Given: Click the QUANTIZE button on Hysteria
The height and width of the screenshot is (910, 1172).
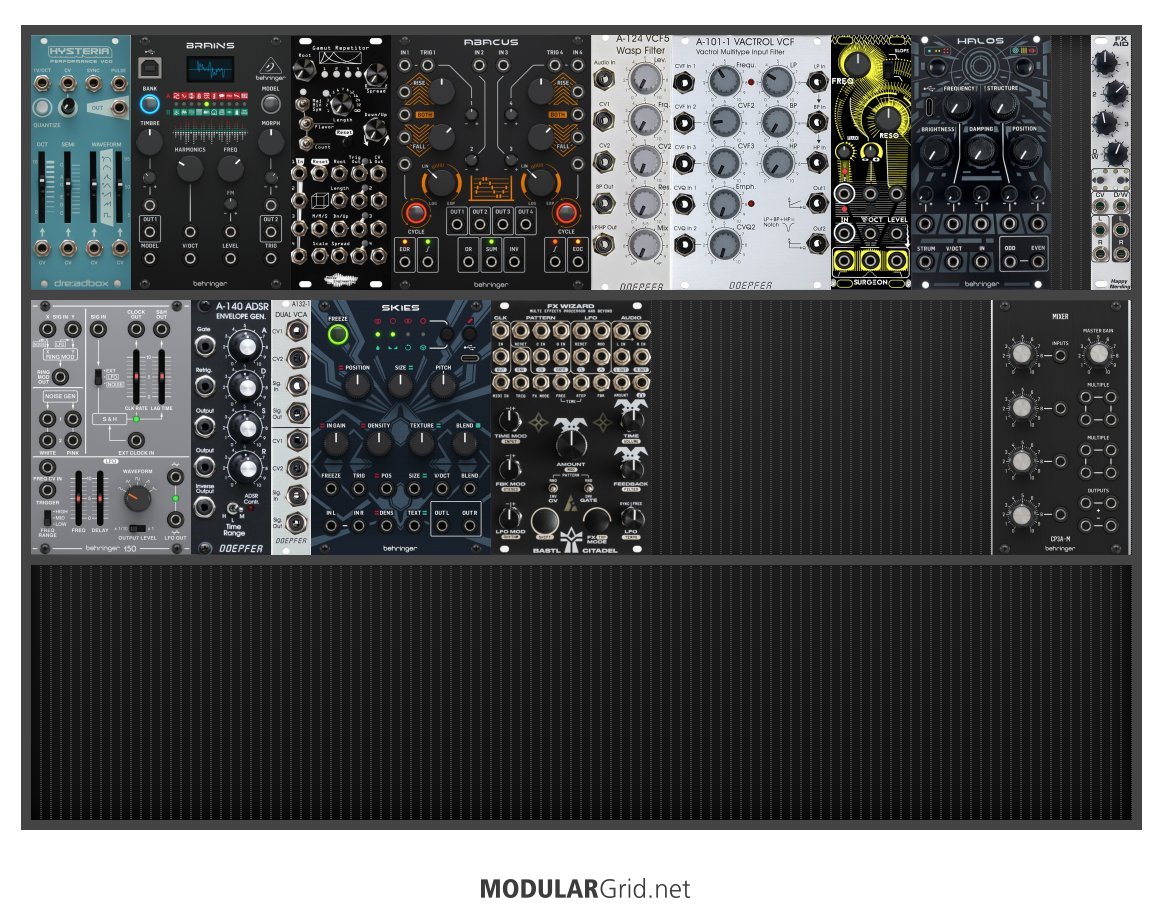Looking at the screenshot, I should click(43, 106).
